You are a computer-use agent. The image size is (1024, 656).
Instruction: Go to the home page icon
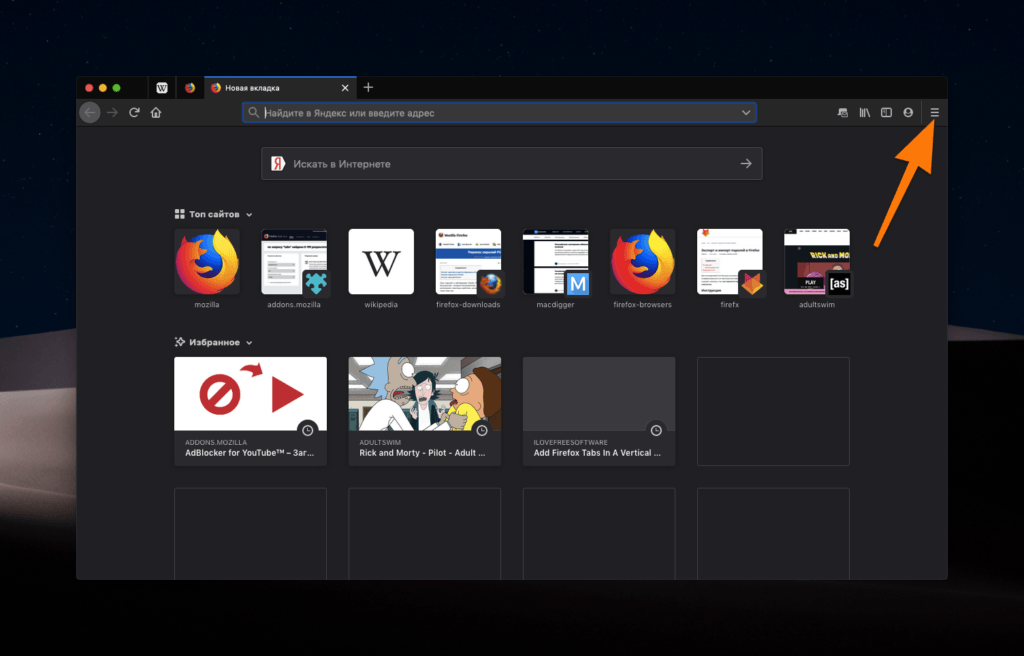tap(155, 112)
